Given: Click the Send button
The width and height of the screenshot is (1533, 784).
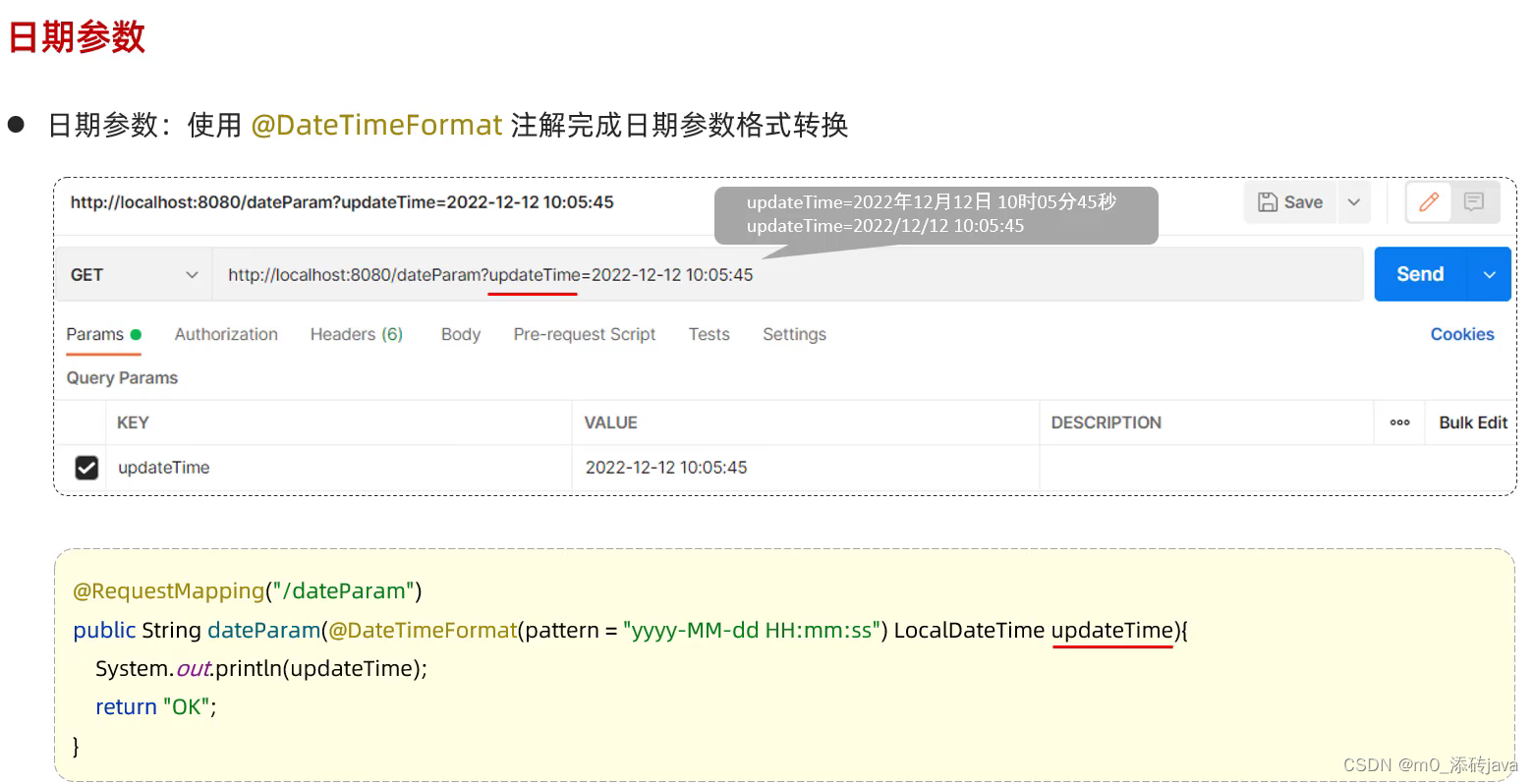Looking at the screenshot, I should (x=1419, y=274).
